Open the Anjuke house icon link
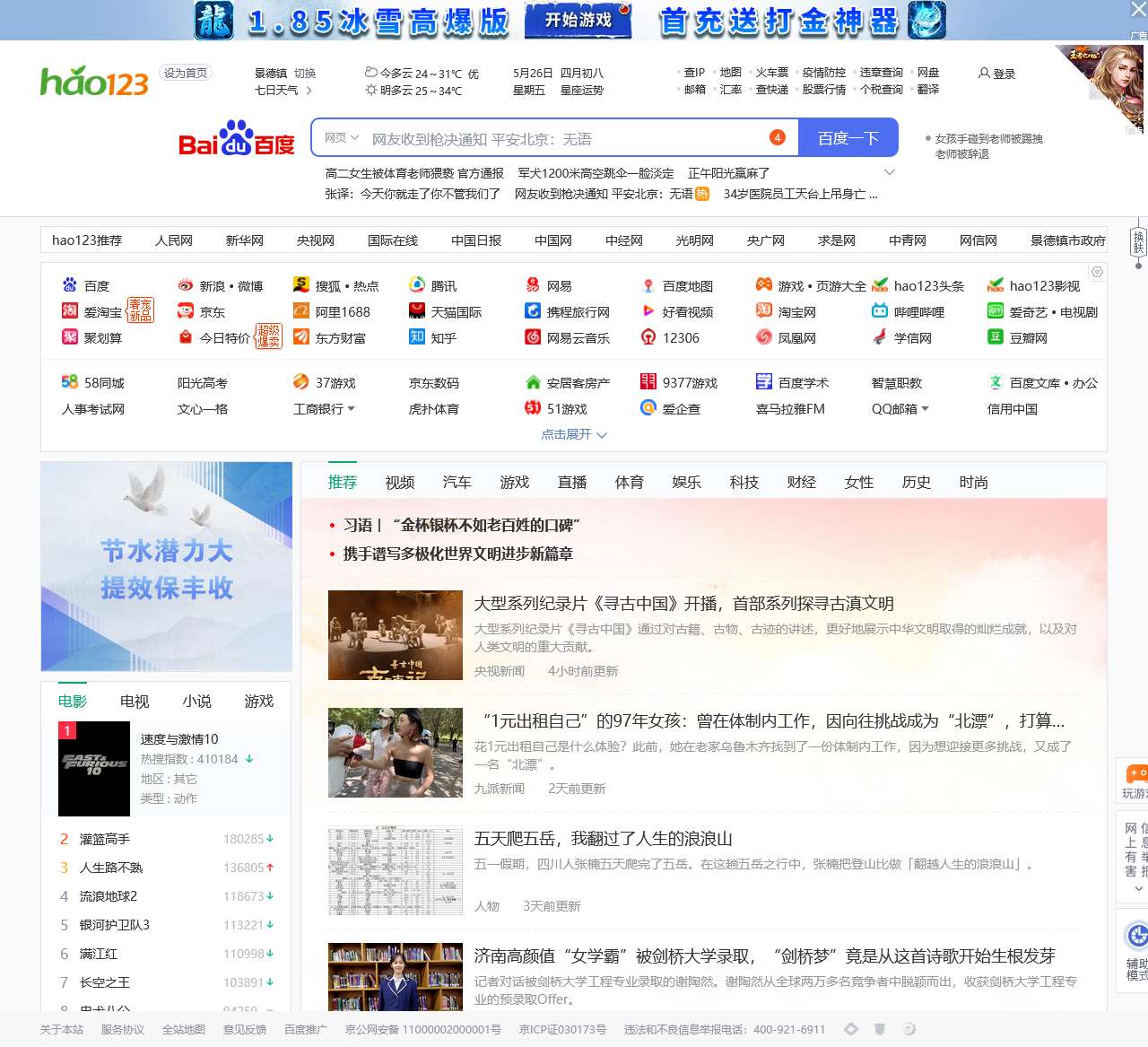The height and width of the screenshot is (1047, 1148). pyautogui.click(x=532, y=382)
